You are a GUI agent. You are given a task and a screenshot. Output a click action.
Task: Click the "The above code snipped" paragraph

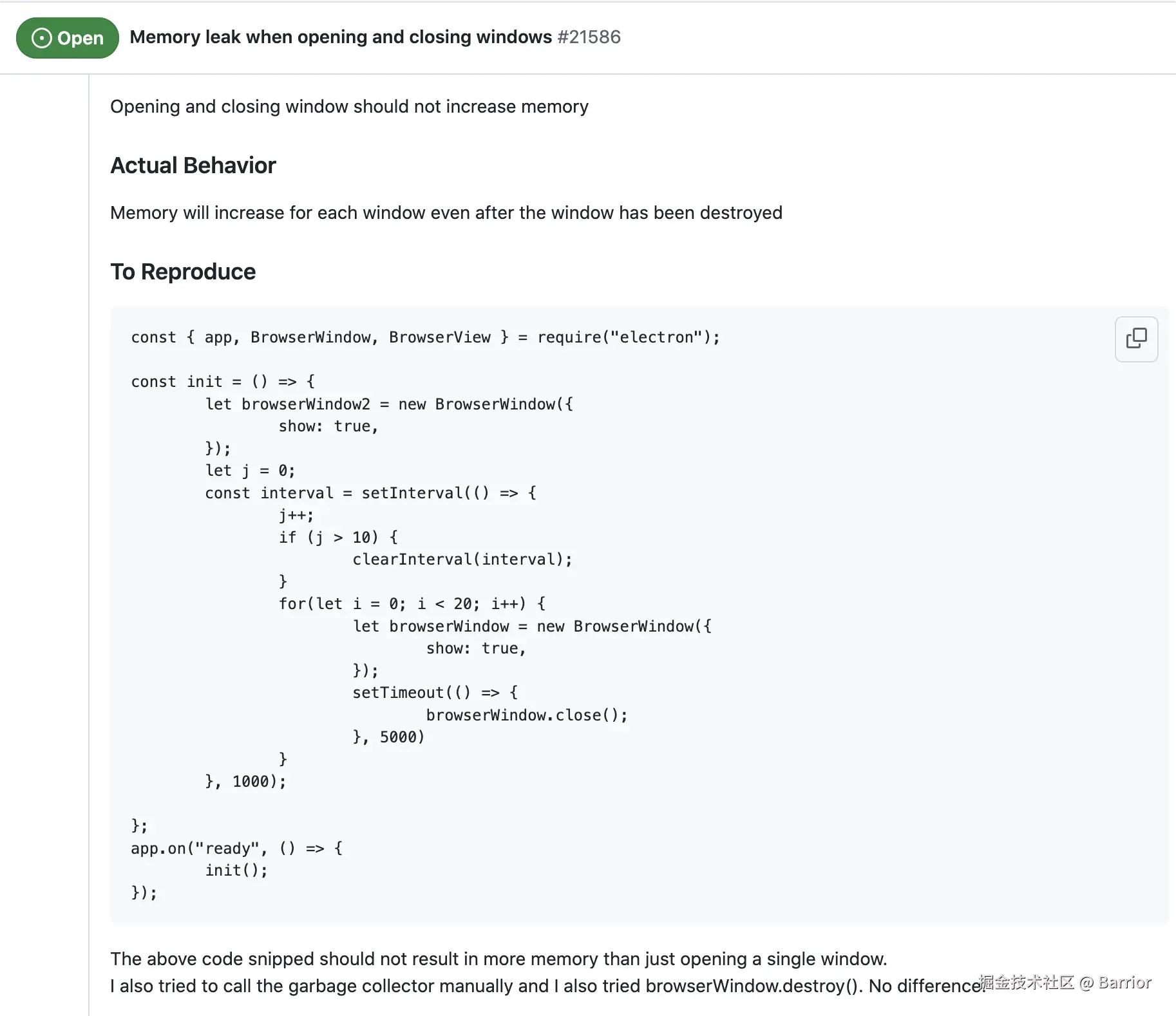click(x=498, y=959)
